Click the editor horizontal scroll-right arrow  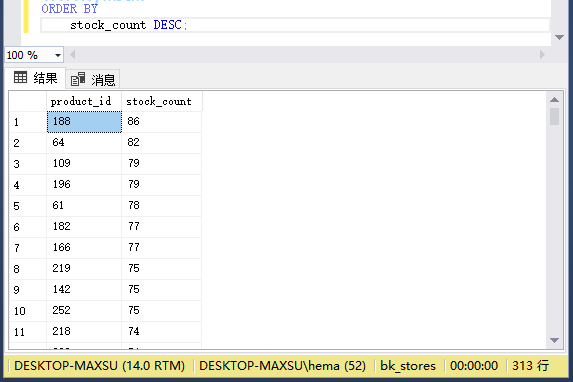point(542,55)
